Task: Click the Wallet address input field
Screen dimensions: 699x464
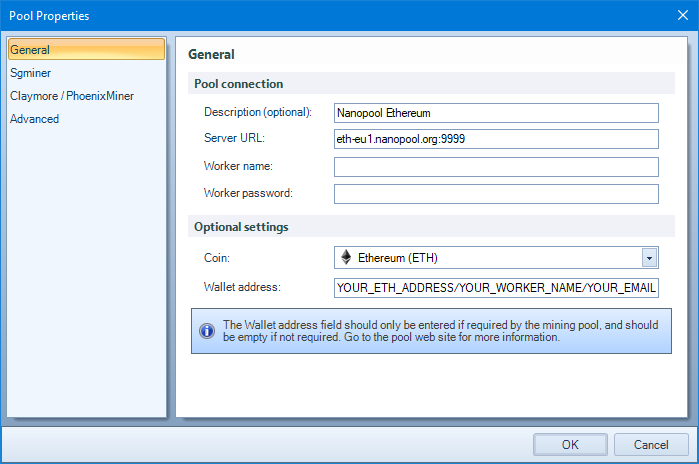Action: coord(496,288)
